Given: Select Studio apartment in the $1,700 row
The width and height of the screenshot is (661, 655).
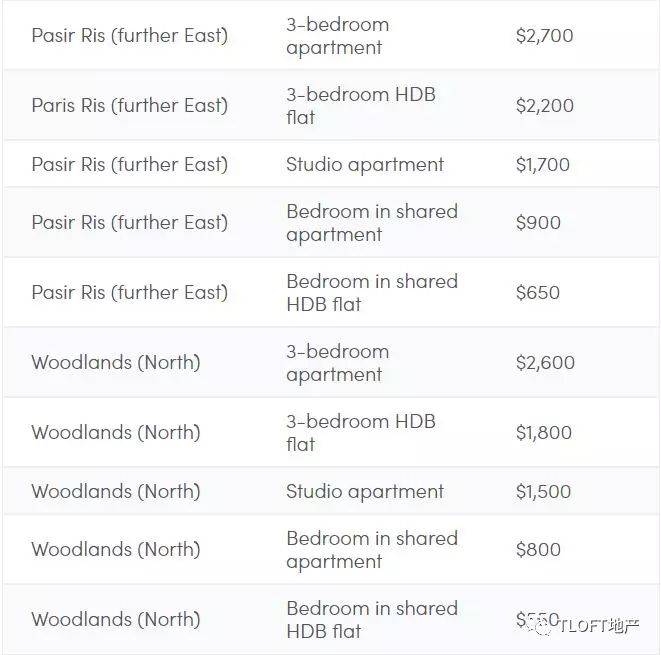Looking at the screenshot, I should (364, 165).
